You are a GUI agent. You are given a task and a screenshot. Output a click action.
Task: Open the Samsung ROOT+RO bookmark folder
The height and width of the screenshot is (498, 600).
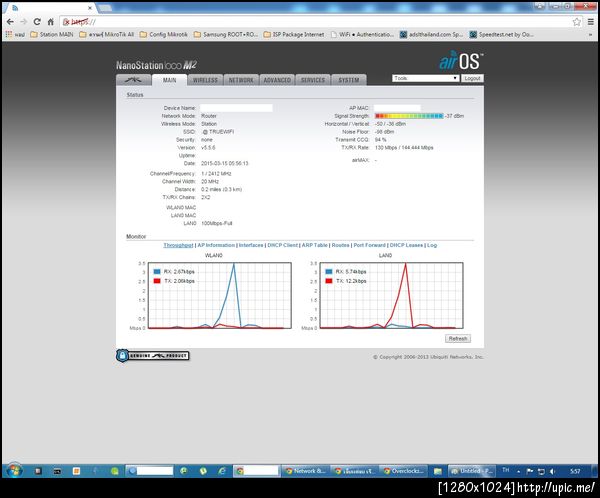coord(226,34)
